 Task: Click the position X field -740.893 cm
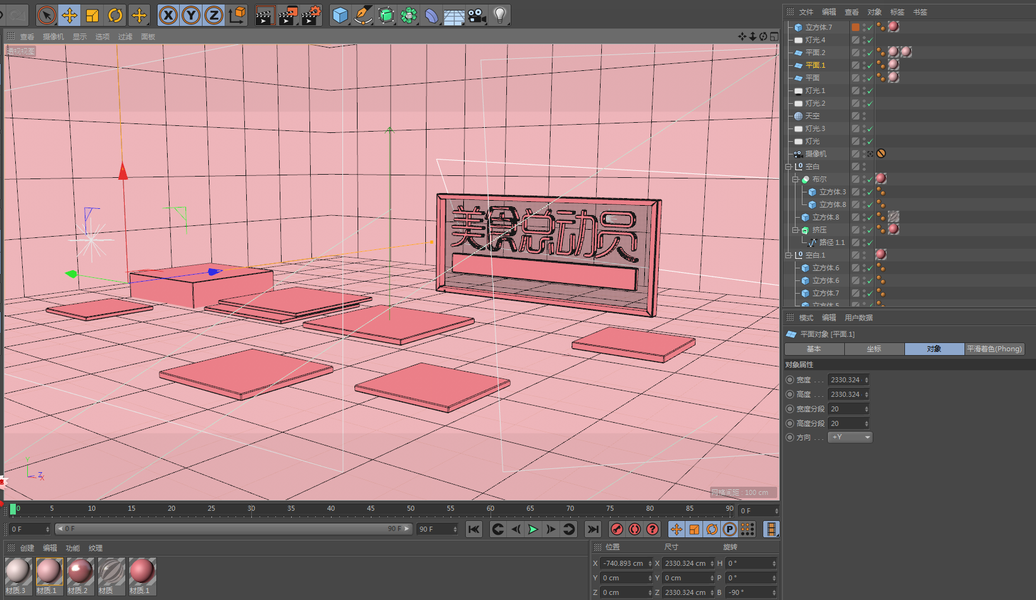626,564
